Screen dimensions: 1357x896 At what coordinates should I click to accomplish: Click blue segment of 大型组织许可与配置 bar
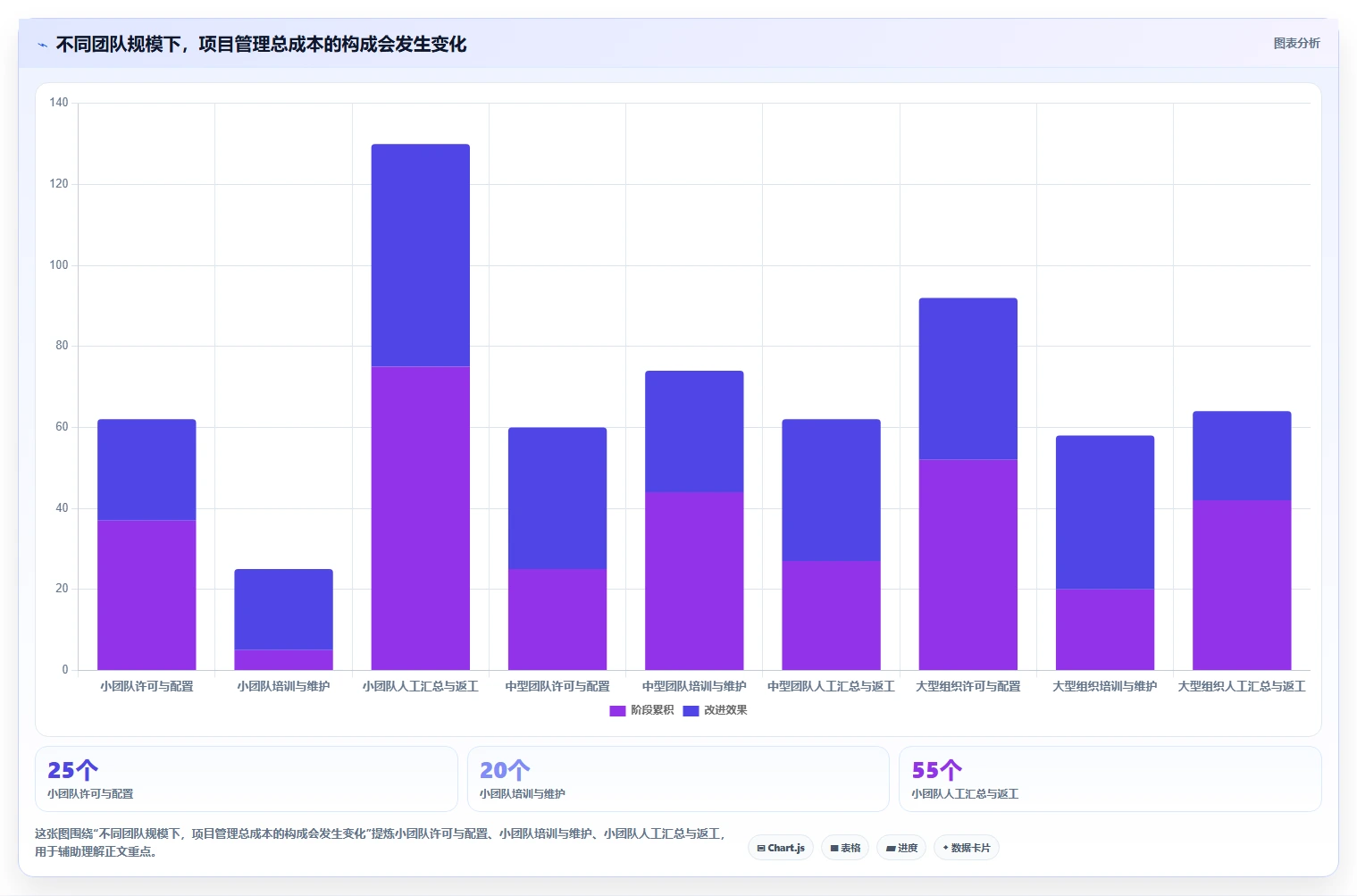[x=968, y=379]
